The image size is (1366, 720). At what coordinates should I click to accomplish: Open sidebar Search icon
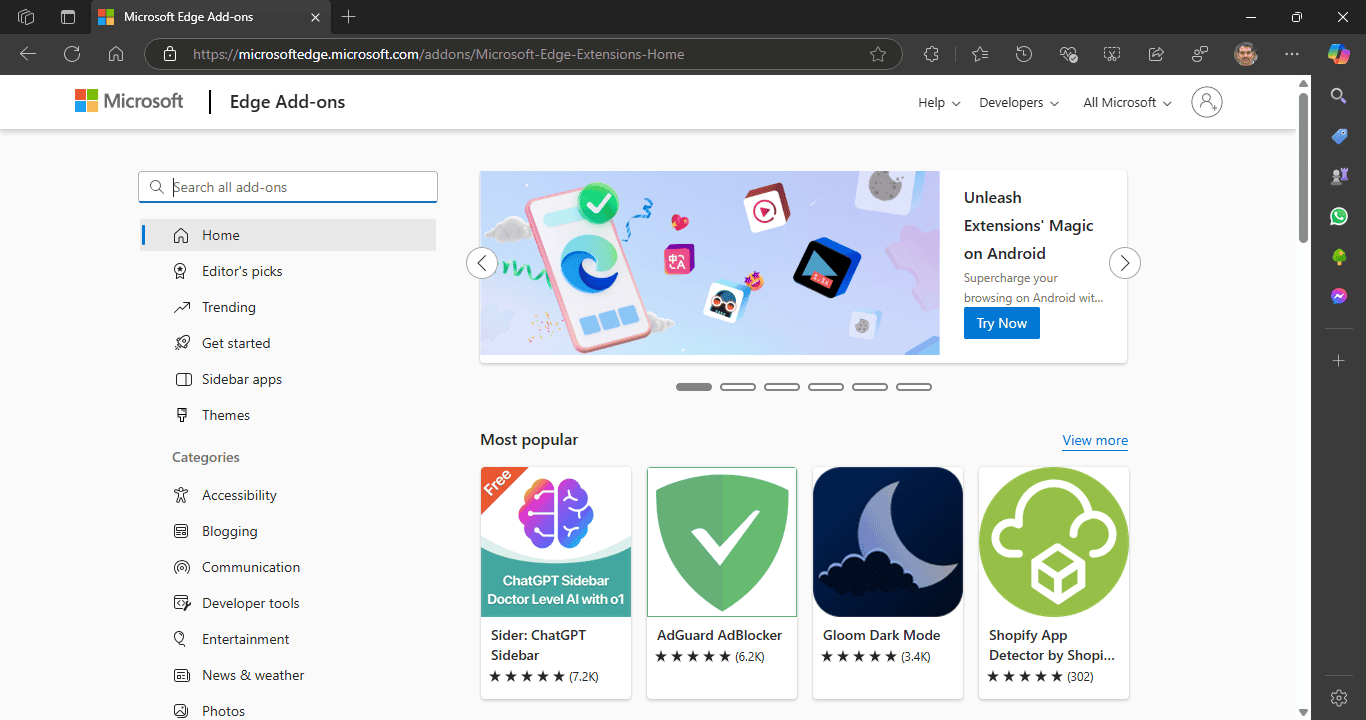(1339, 96)
